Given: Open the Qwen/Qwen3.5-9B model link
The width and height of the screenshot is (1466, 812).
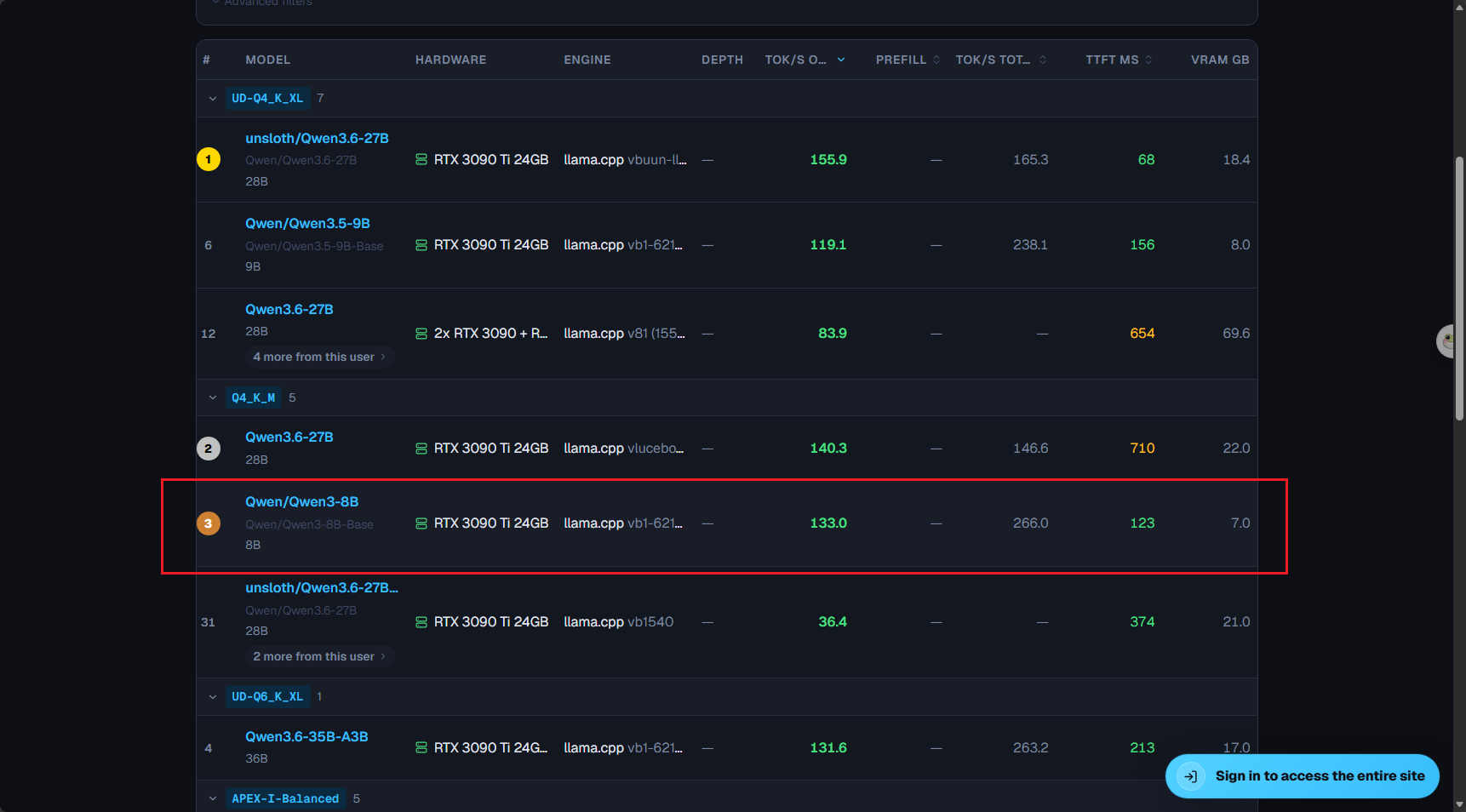Looking at the screenshot, I should coord(307,223).
